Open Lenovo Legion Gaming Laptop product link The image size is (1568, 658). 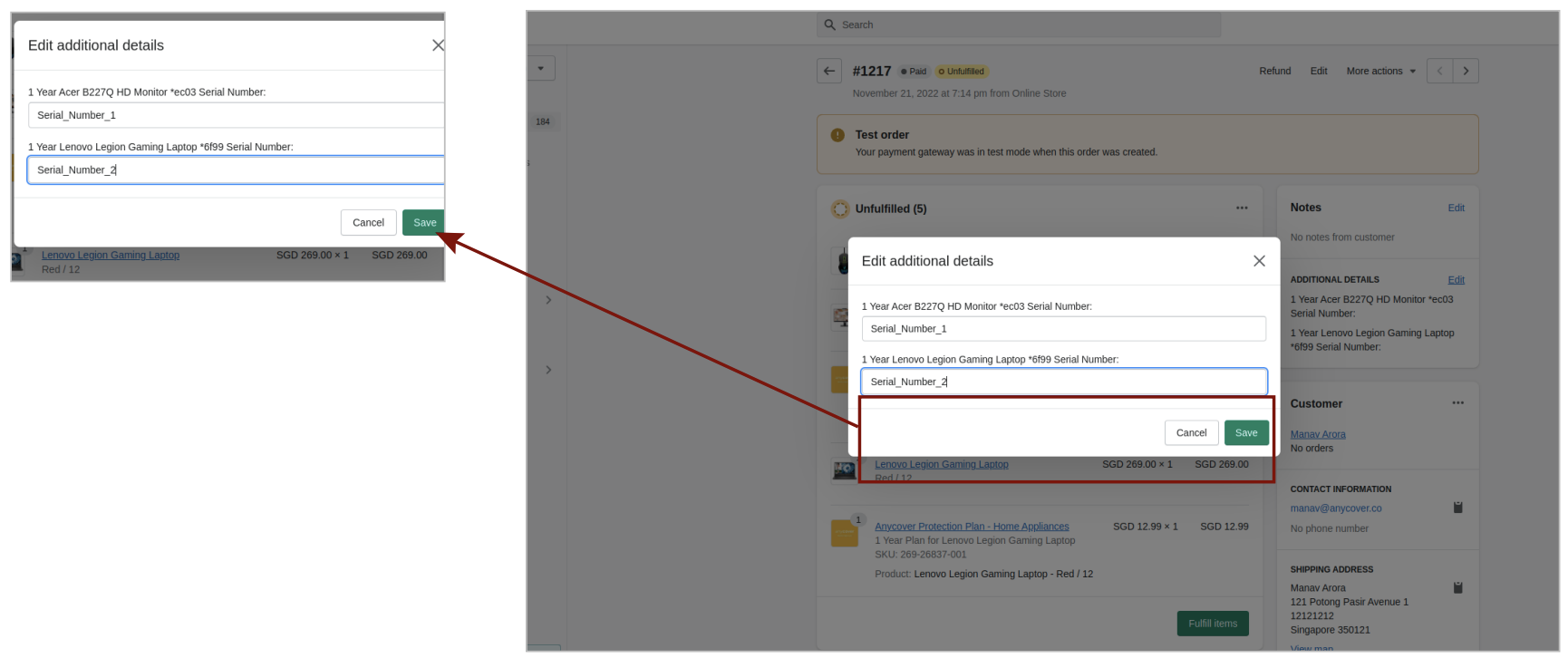pyautogui.click(x=941, y=464)
